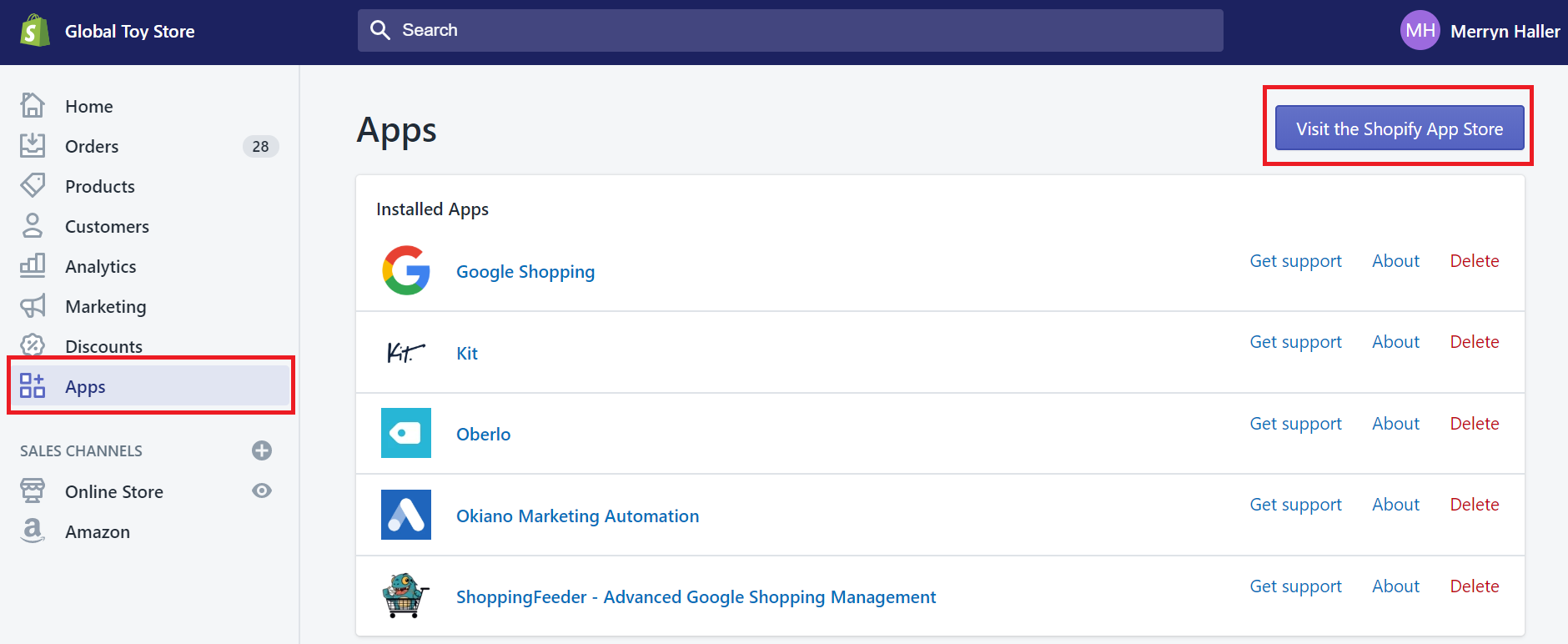Open About for Google Shopping
The width and height of the screenshot is (1568, 644).
tap(1395, 261)
